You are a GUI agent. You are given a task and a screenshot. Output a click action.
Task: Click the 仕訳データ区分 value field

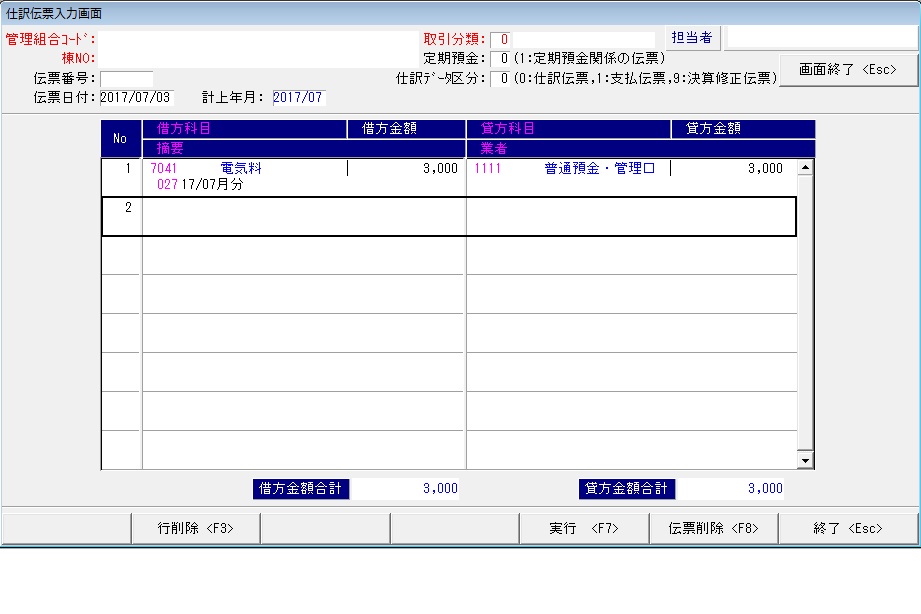(x=504, y=78)
